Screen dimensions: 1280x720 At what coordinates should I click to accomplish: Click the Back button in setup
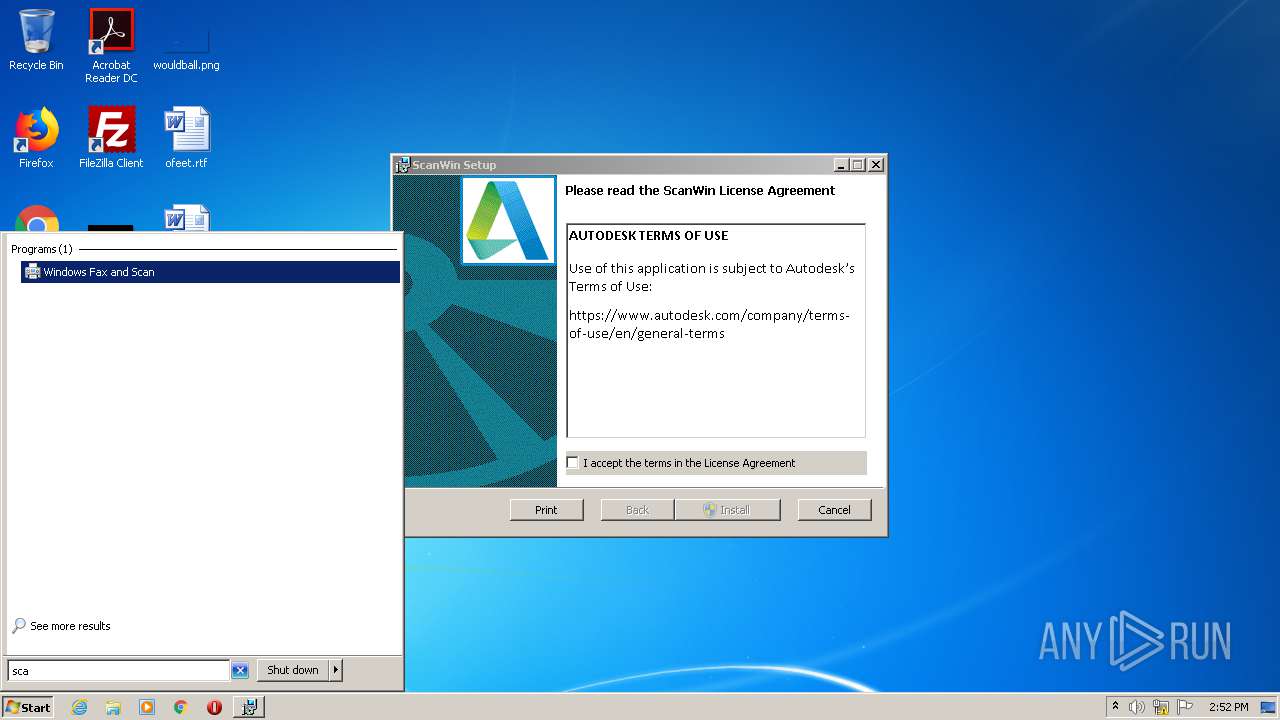[x=637, y=510]
